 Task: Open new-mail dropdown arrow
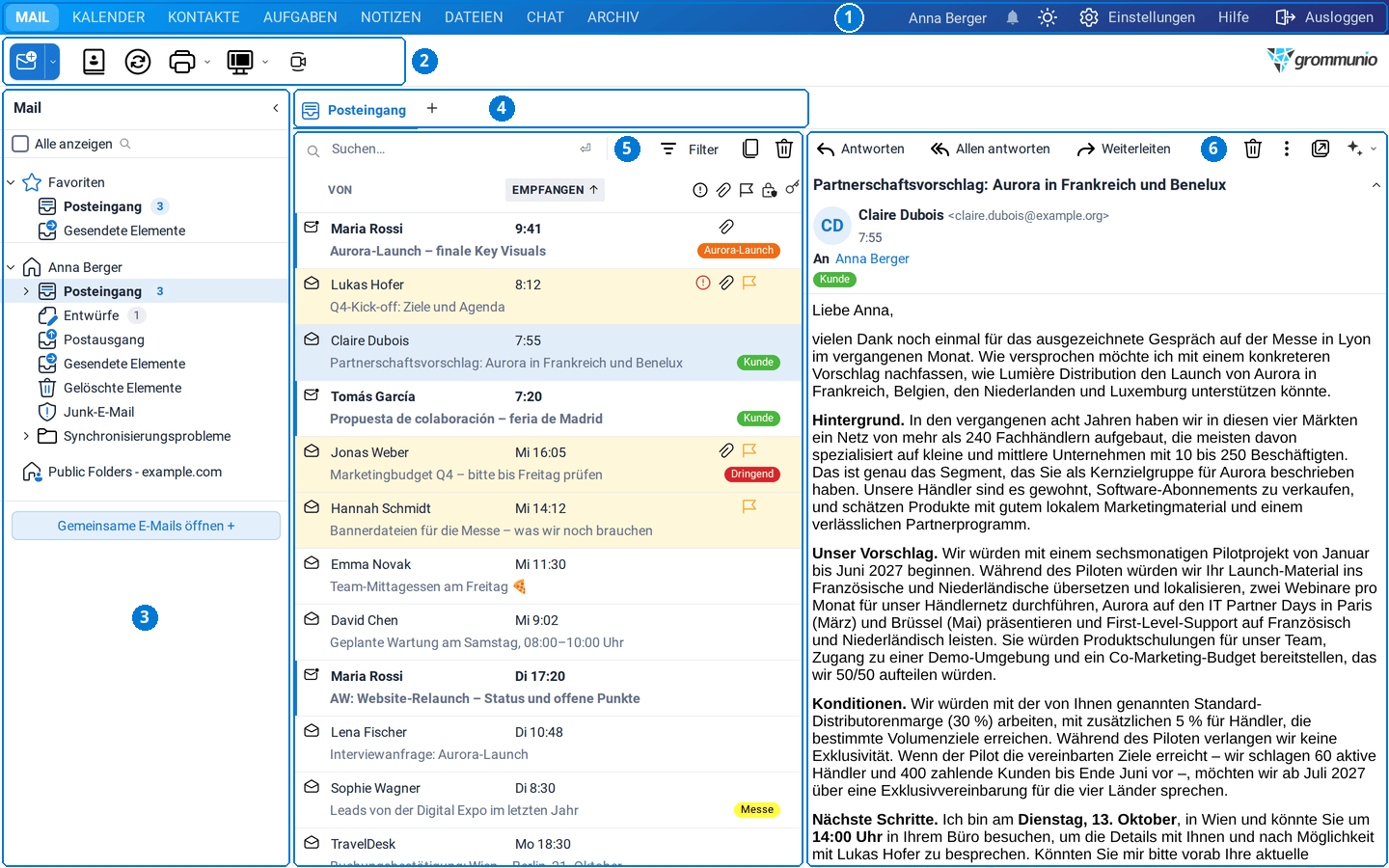(53, 62)
